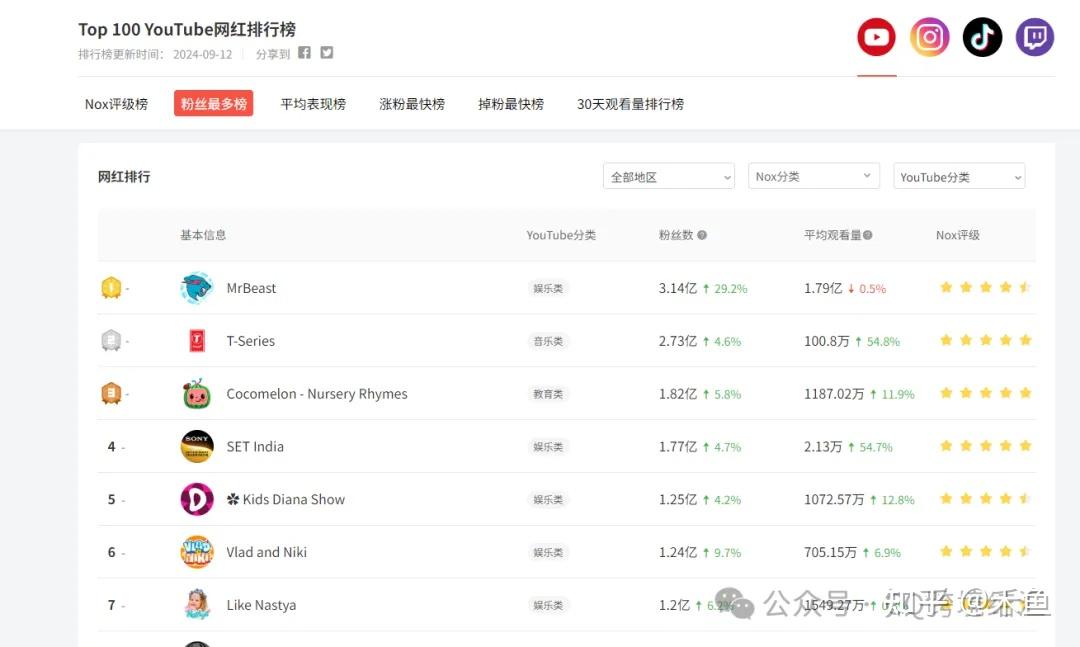
Task: Open the 全部地区 region dropdown
Action: tap(669, 176)
